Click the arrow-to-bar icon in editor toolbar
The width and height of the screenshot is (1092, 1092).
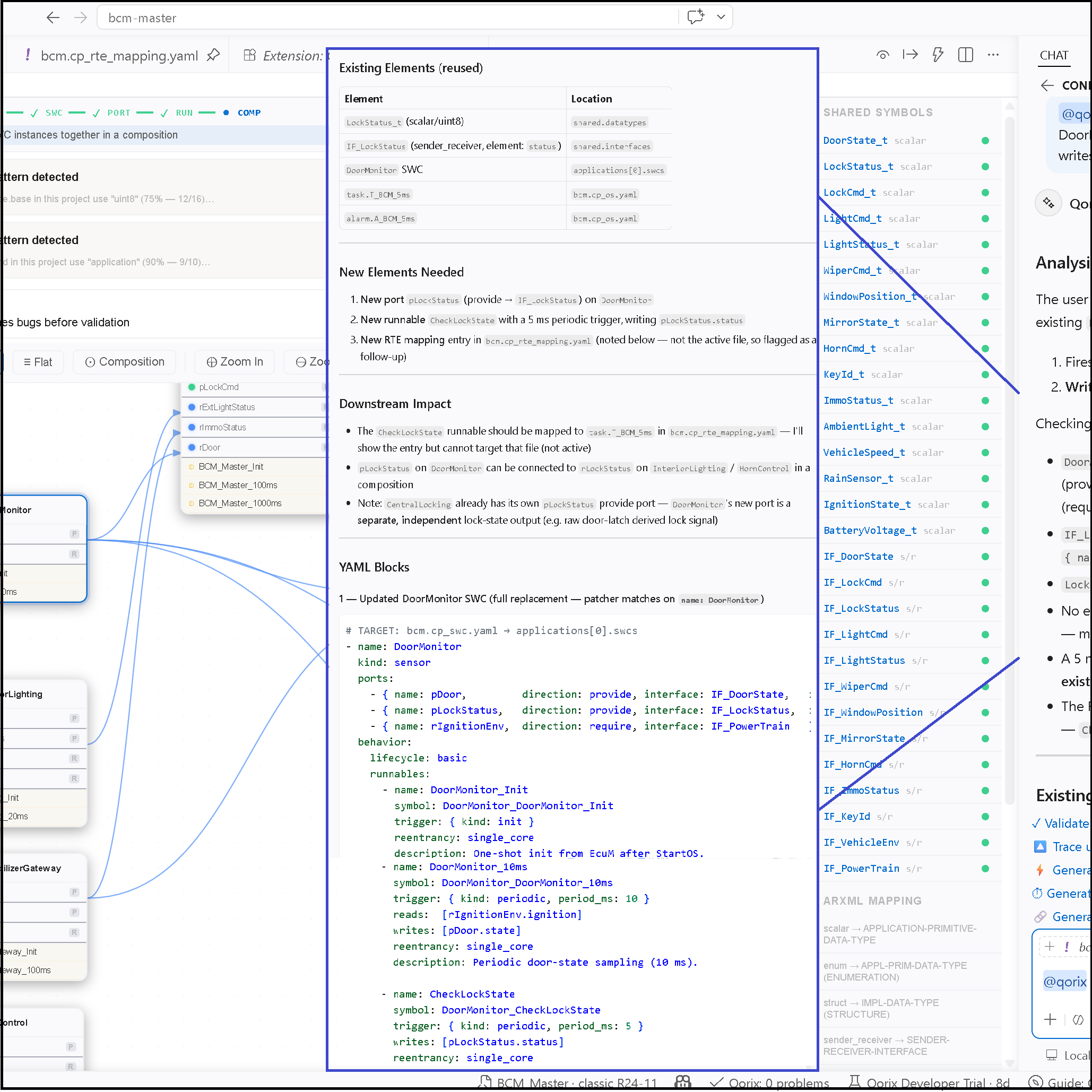click(x=910, y=55)
